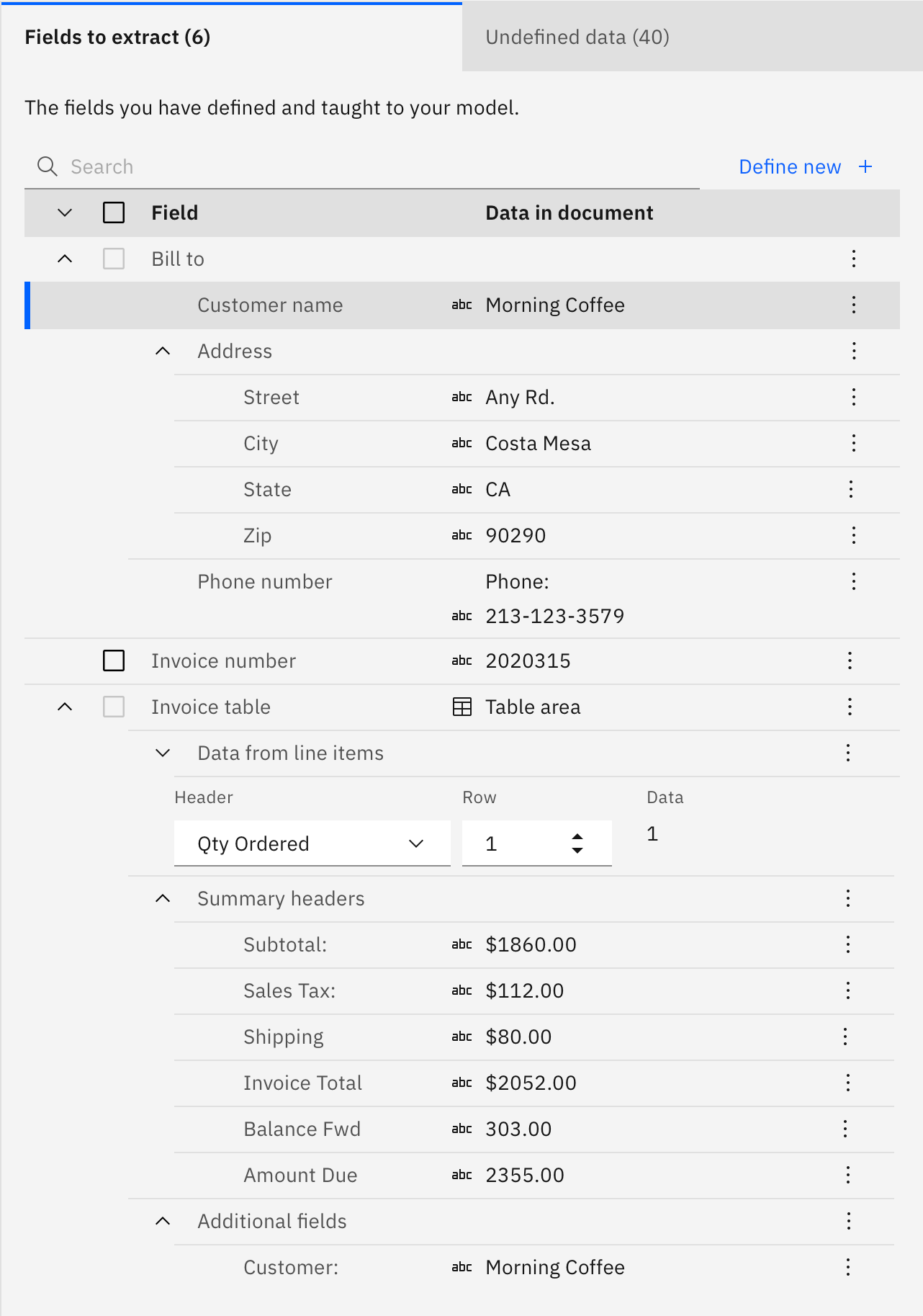Expand the Data from line items section
923x1316 pixels.
[163, 753]
